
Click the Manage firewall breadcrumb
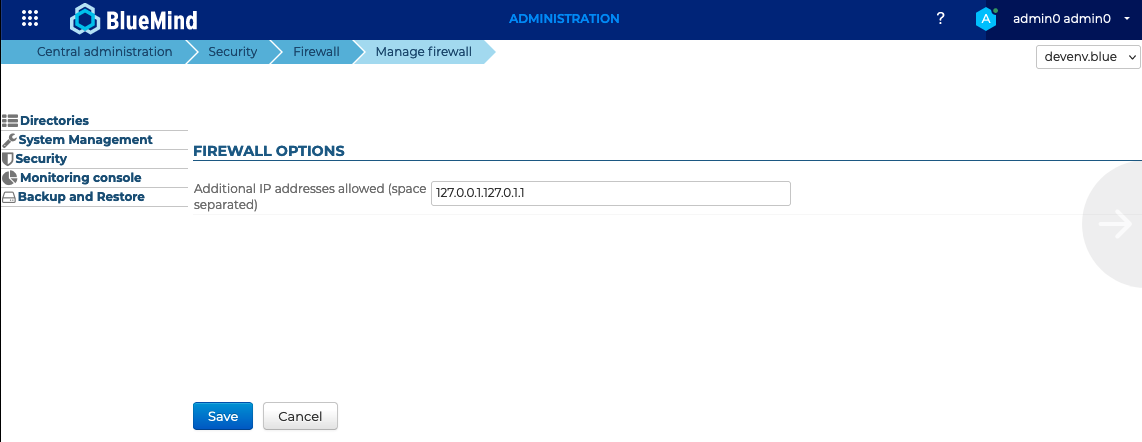click(423, 52)
